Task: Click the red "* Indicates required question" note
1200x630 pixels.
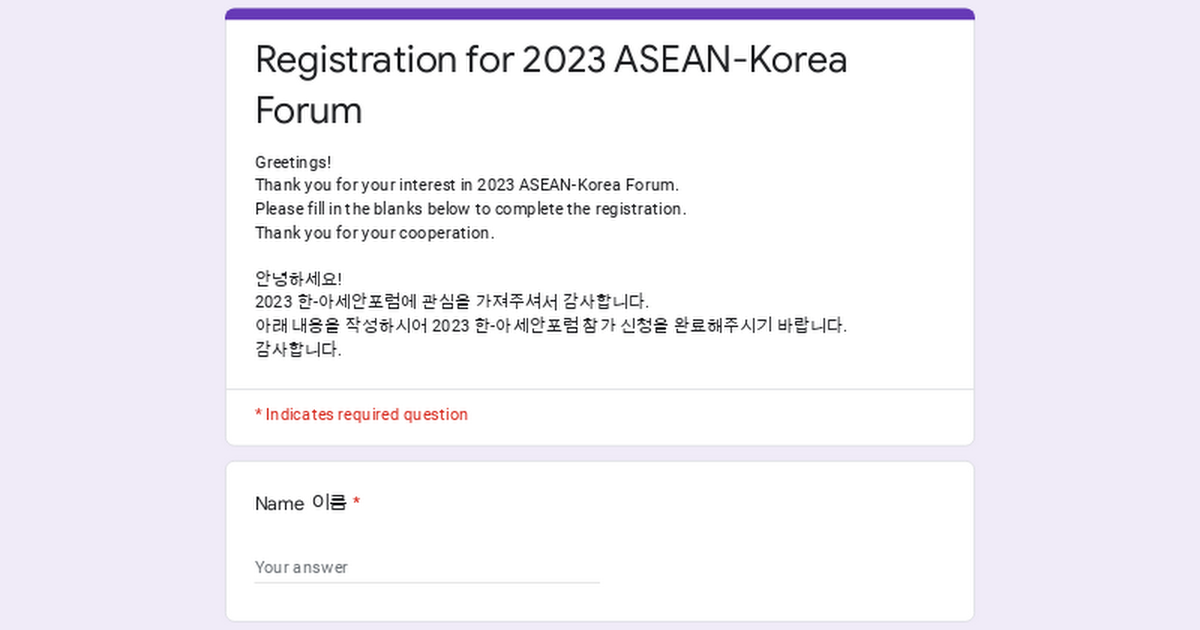Action: pos(361,414)
